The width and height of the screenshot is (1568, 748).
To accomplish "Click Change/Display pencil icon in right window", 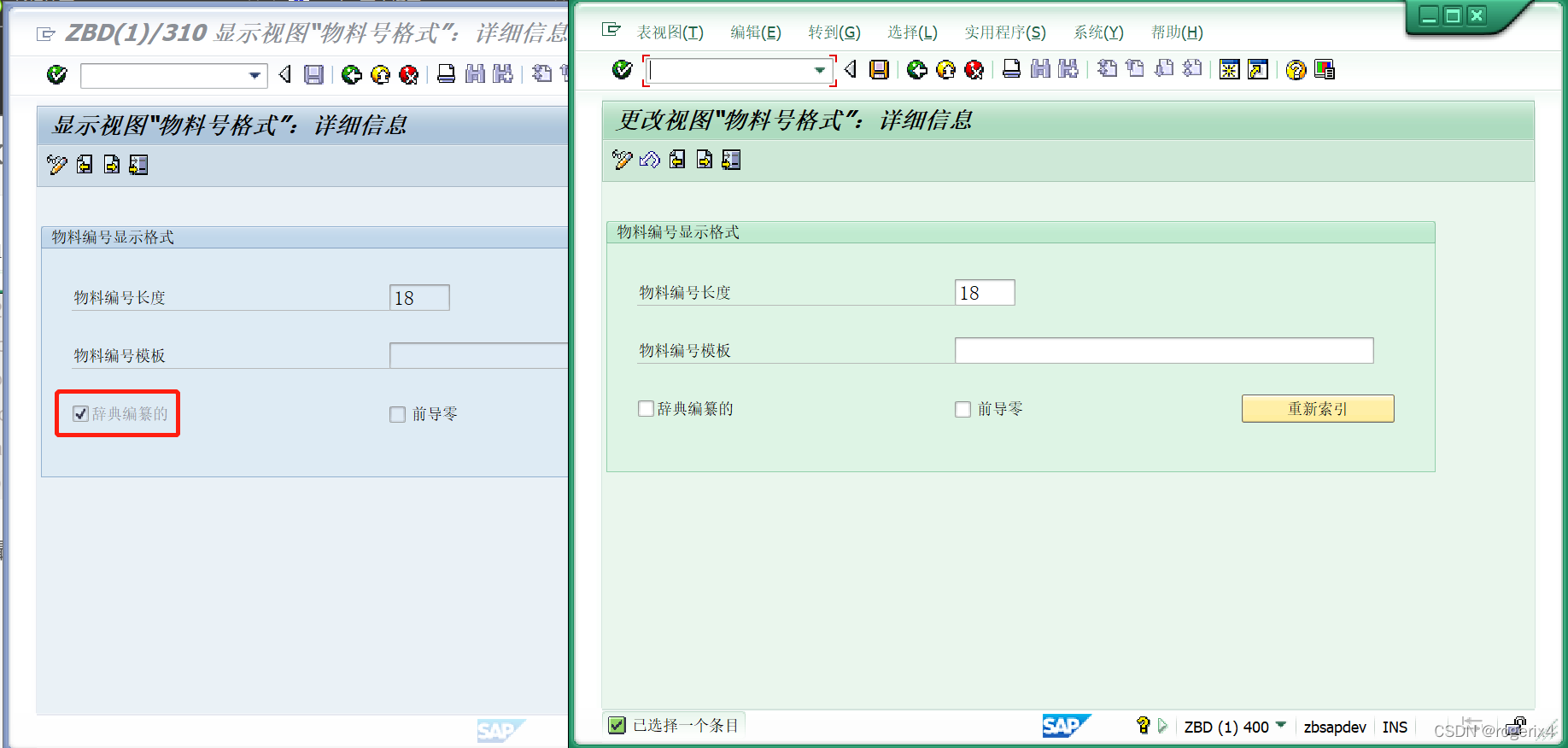I will coord(623,160).
